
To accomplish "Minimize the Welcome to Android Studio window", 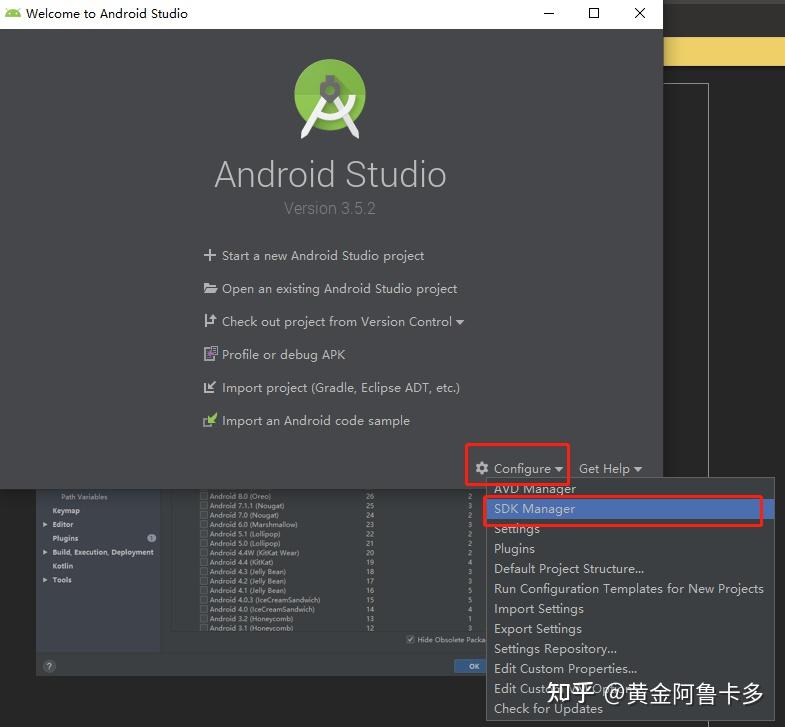I will coord(549,14).
